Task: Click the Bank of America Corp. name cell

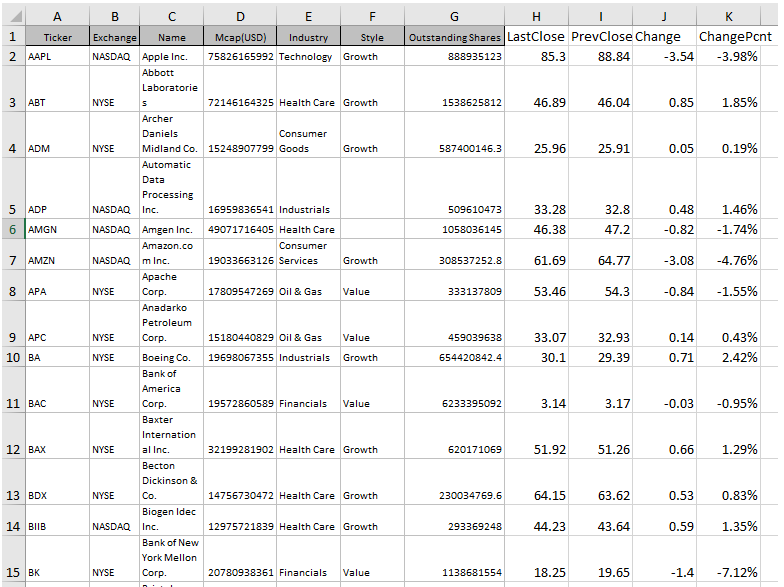Action: pyautogui.click(x=172, y=388)
